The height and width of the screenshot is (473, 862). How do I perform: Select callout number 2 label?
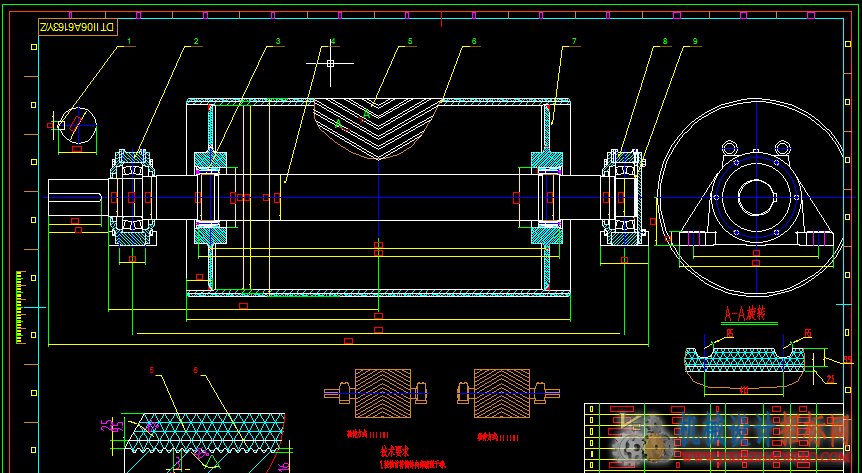tap(196, 42)
